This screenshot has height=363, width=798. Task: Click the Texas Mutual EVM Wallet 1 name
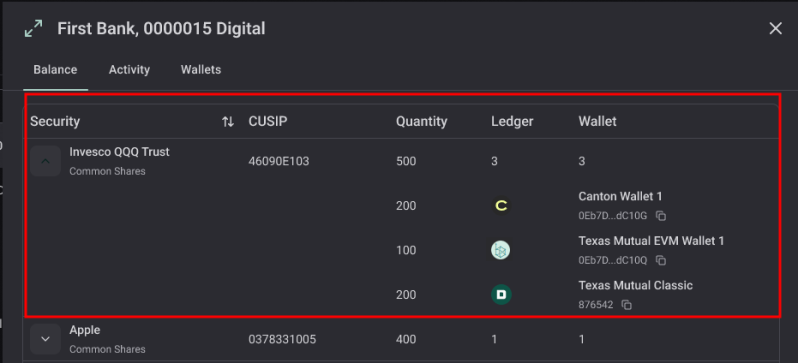pos(651,241)
